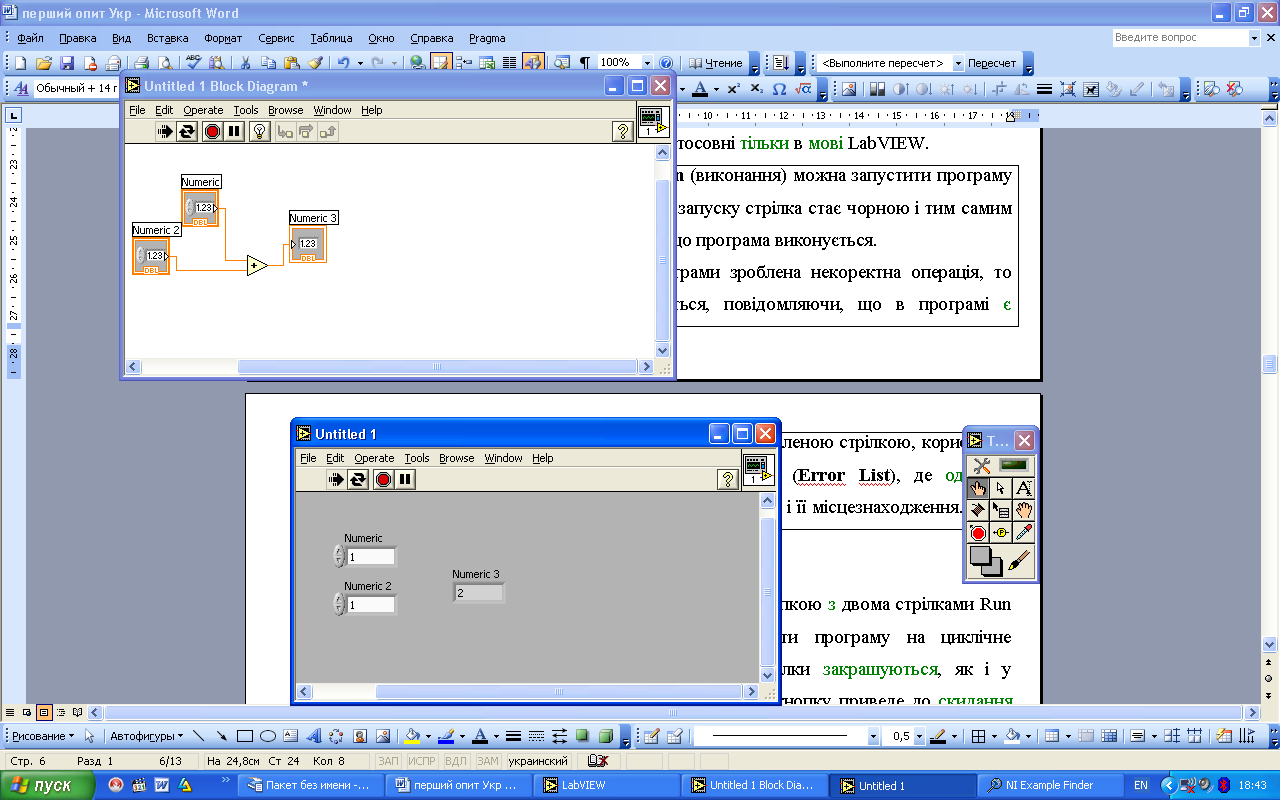Screen dimensions: 1280x800
Task: Select the Scroll Window hand tool
Action: click(x=1024, y=510)
